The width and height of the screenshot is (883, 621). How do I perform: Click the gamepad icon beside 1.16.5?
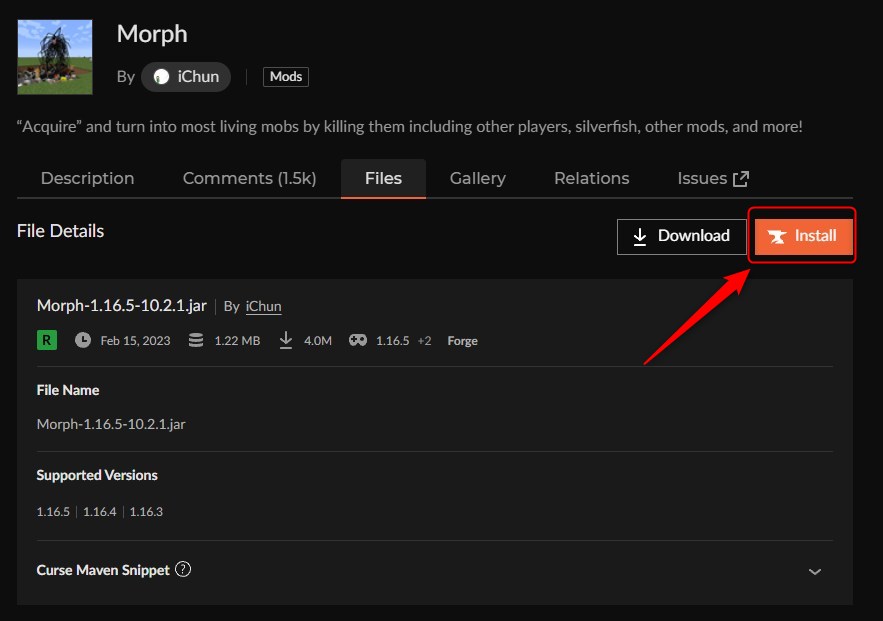pyautogui.click(x=357, y=340)
